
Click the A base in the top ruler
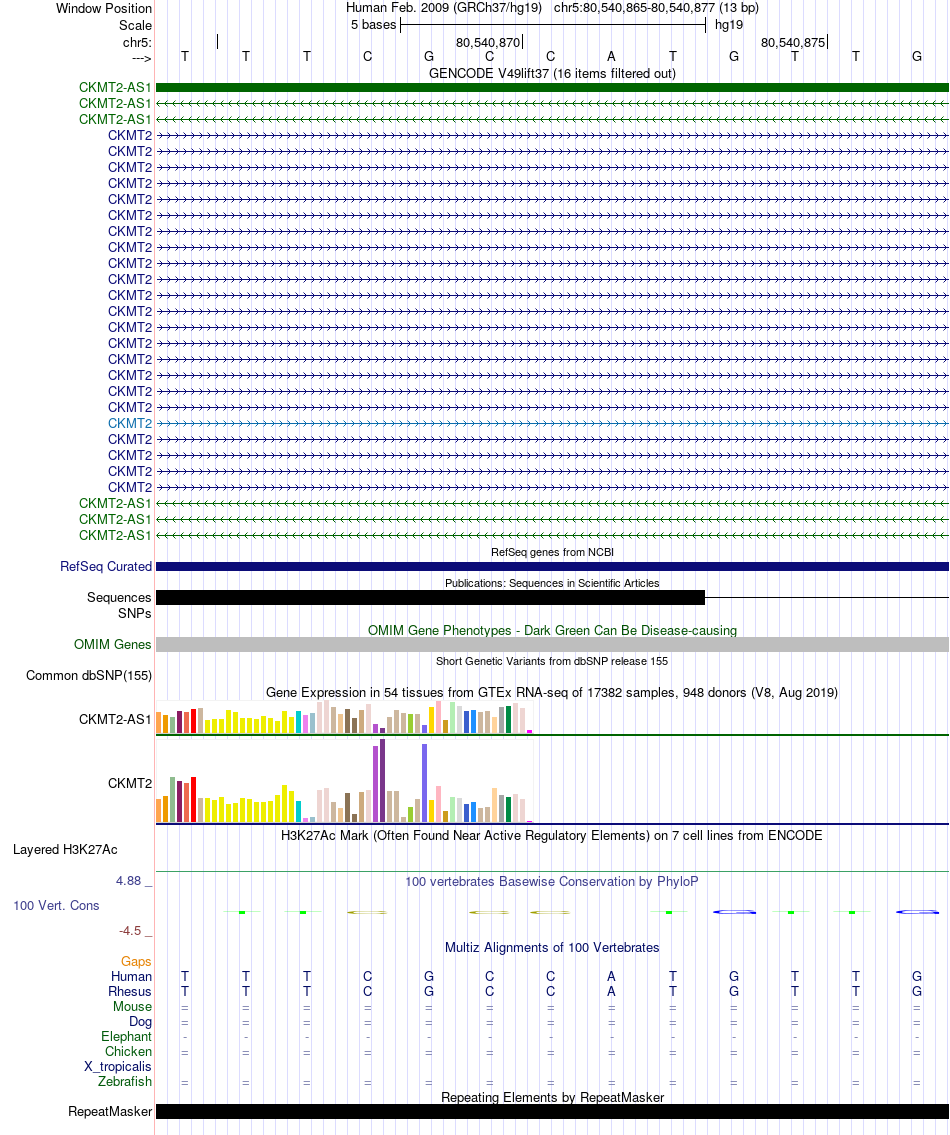tap(611, 56)
